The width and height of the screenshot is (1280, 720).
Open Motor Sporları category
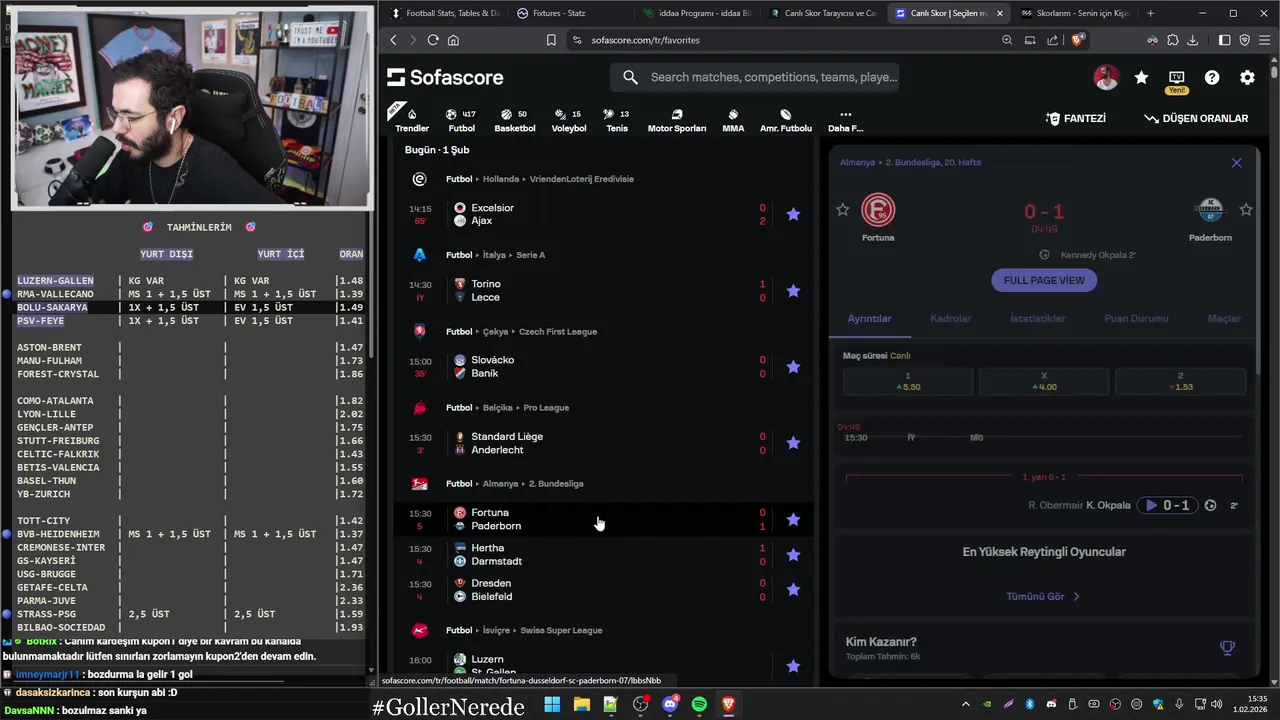[x=677, y=120]
